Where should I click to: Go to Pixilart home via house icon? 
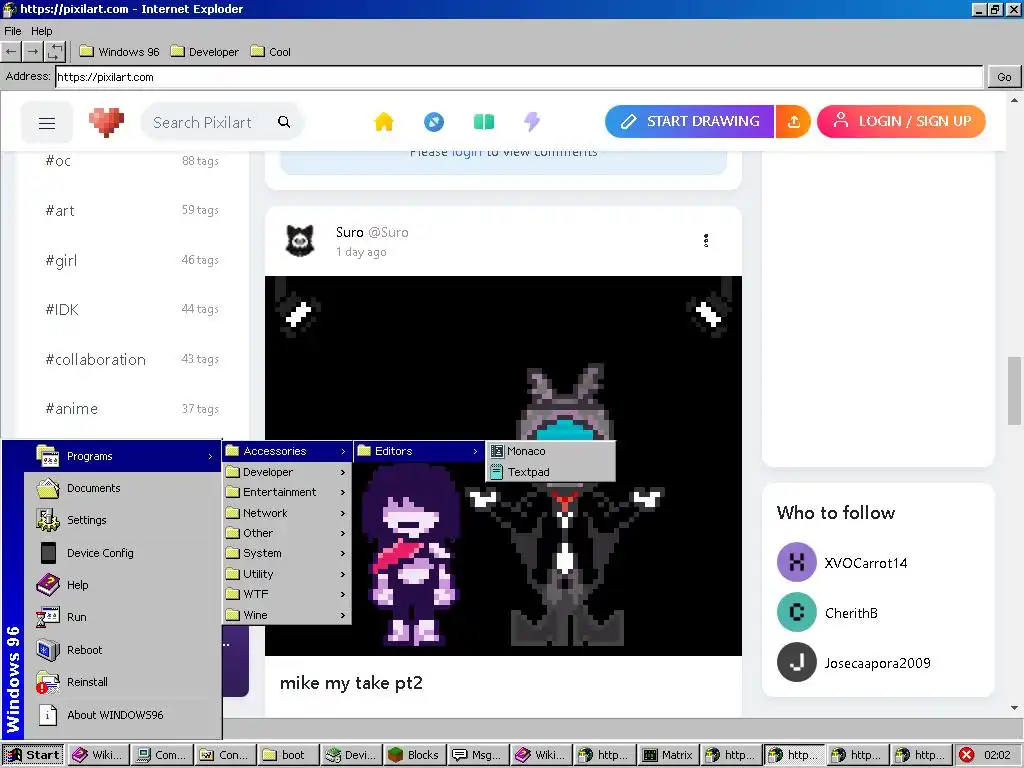click(x=384, y=121)
